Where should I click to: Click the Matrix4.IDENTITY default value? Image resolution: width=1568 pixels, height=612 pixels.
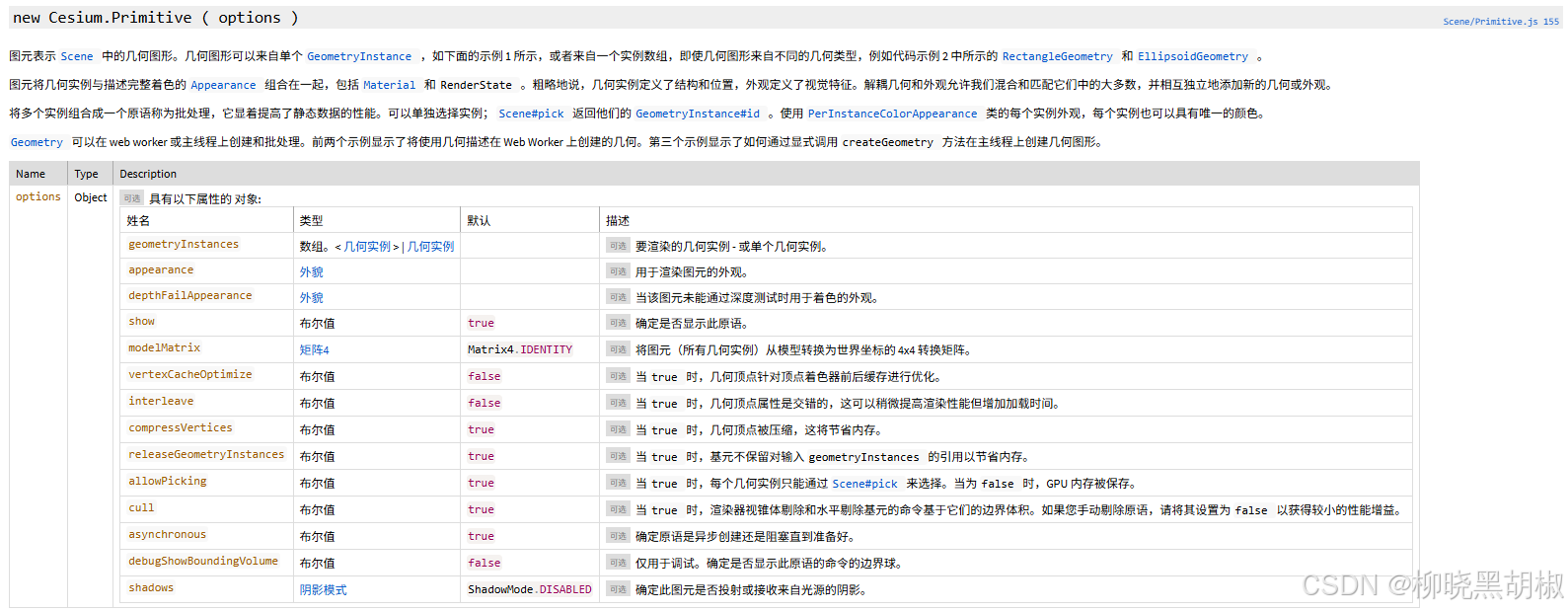click(520, 349)
